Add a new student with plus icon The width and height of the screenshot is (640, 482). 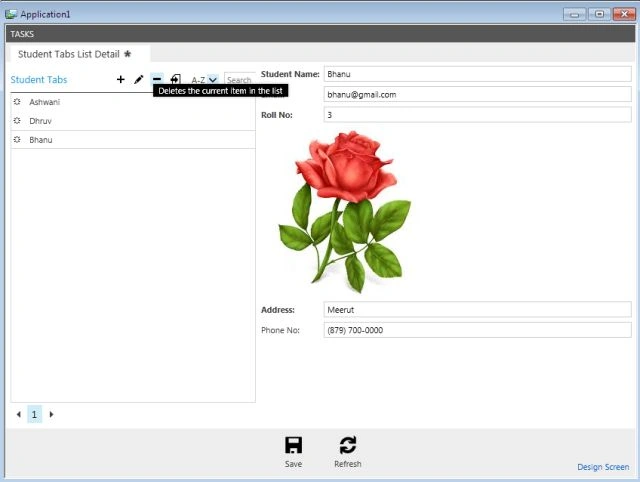pyautogui.click(x=120, y=79)
